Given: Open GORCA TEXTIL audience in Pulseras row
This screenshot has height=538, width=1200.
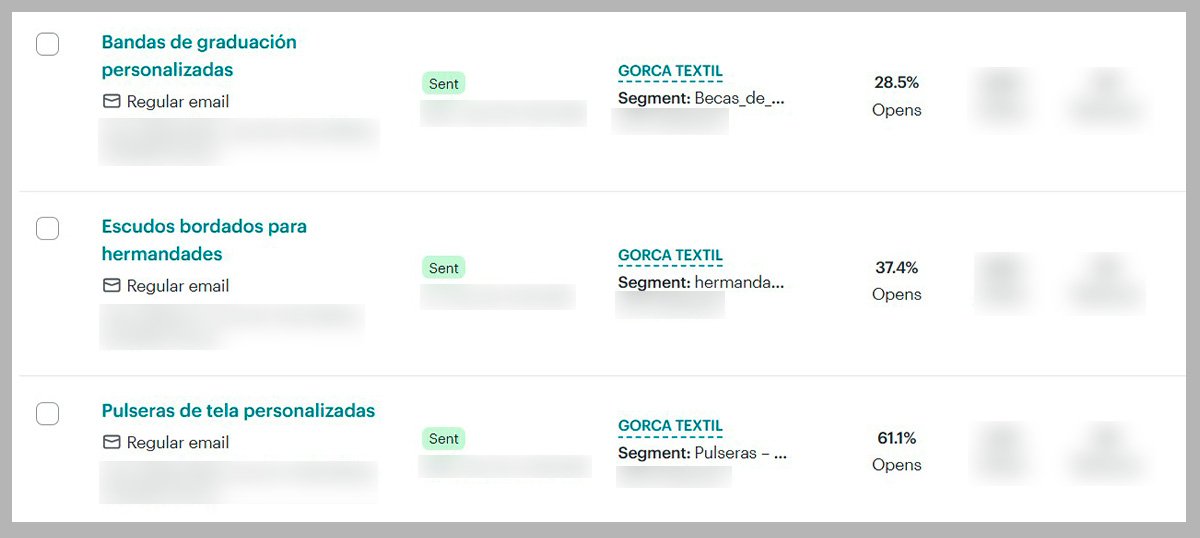Looking at the screenshot, I should 670,426.
